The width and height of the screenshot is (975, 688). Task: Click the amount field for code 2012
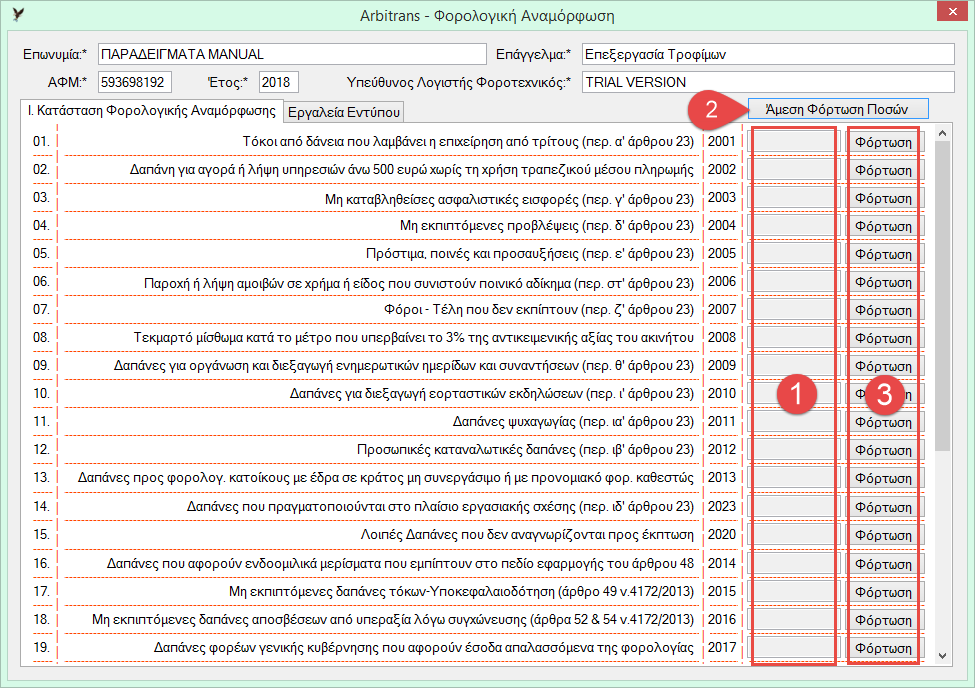pyautogui.click(x=793, y=450)
